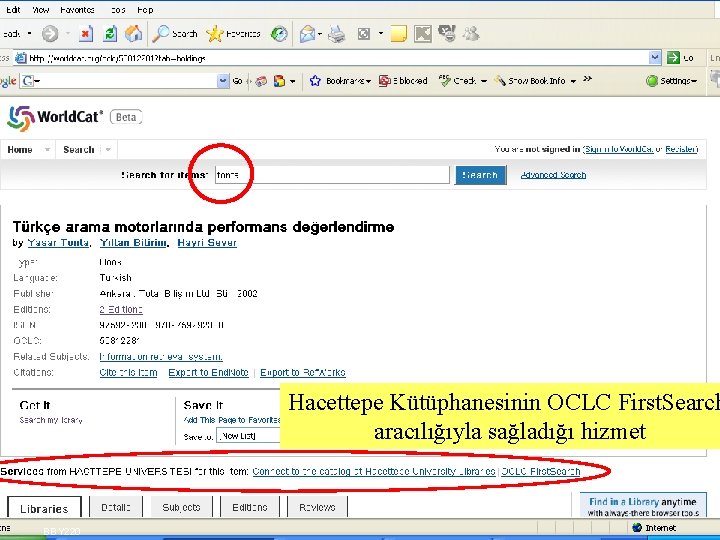
Task: Click Sign in to WorldCat link
Action: coord(619,149)
